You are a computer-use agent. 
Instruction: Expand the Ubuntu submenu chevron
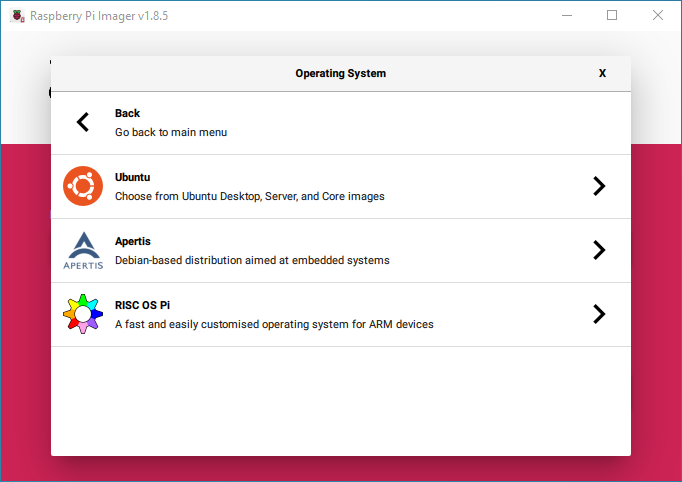pyautogui.click(x=599, y=186)
